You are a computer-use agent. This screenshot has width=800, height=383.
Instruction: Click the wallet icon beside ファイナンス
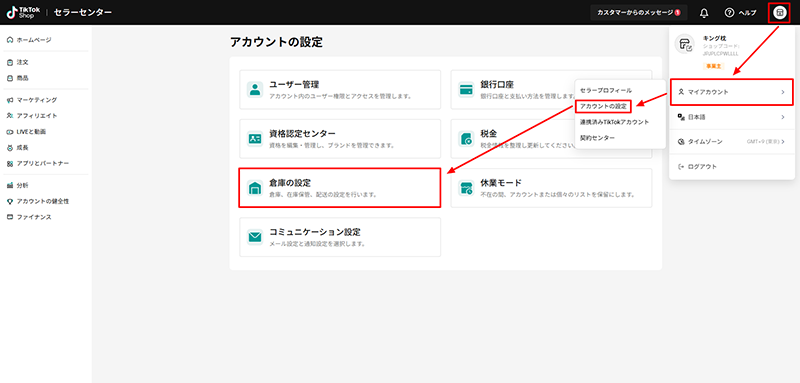(10, 217)
